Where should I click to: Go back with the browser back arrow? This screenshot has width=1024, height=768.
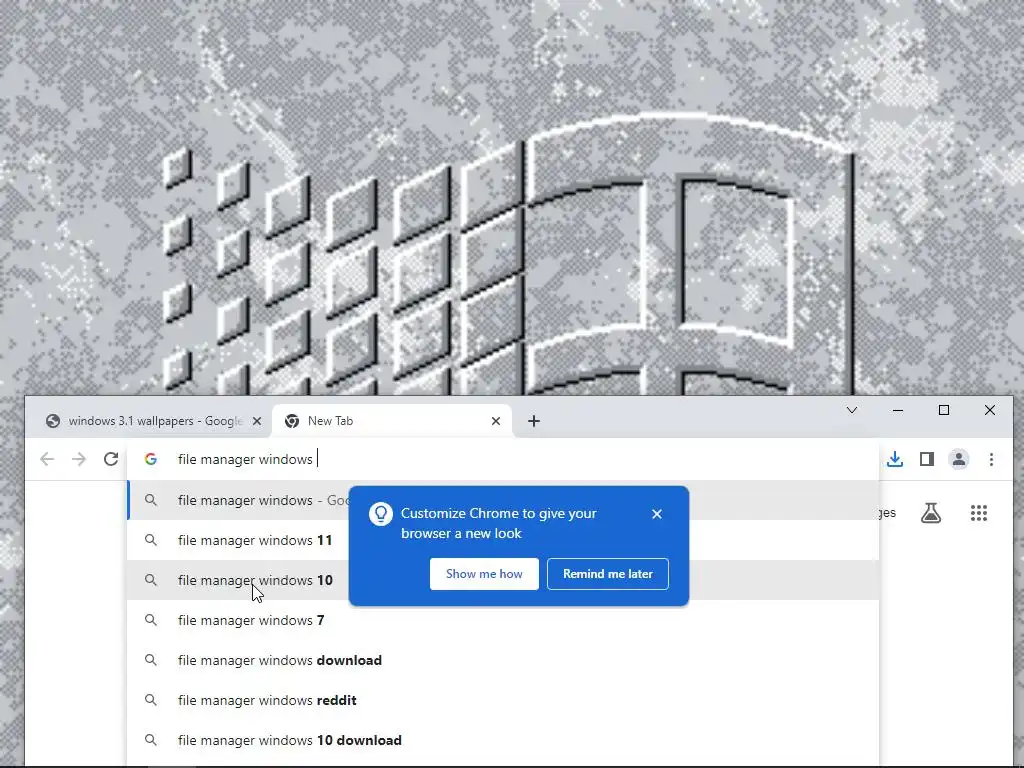47,459
